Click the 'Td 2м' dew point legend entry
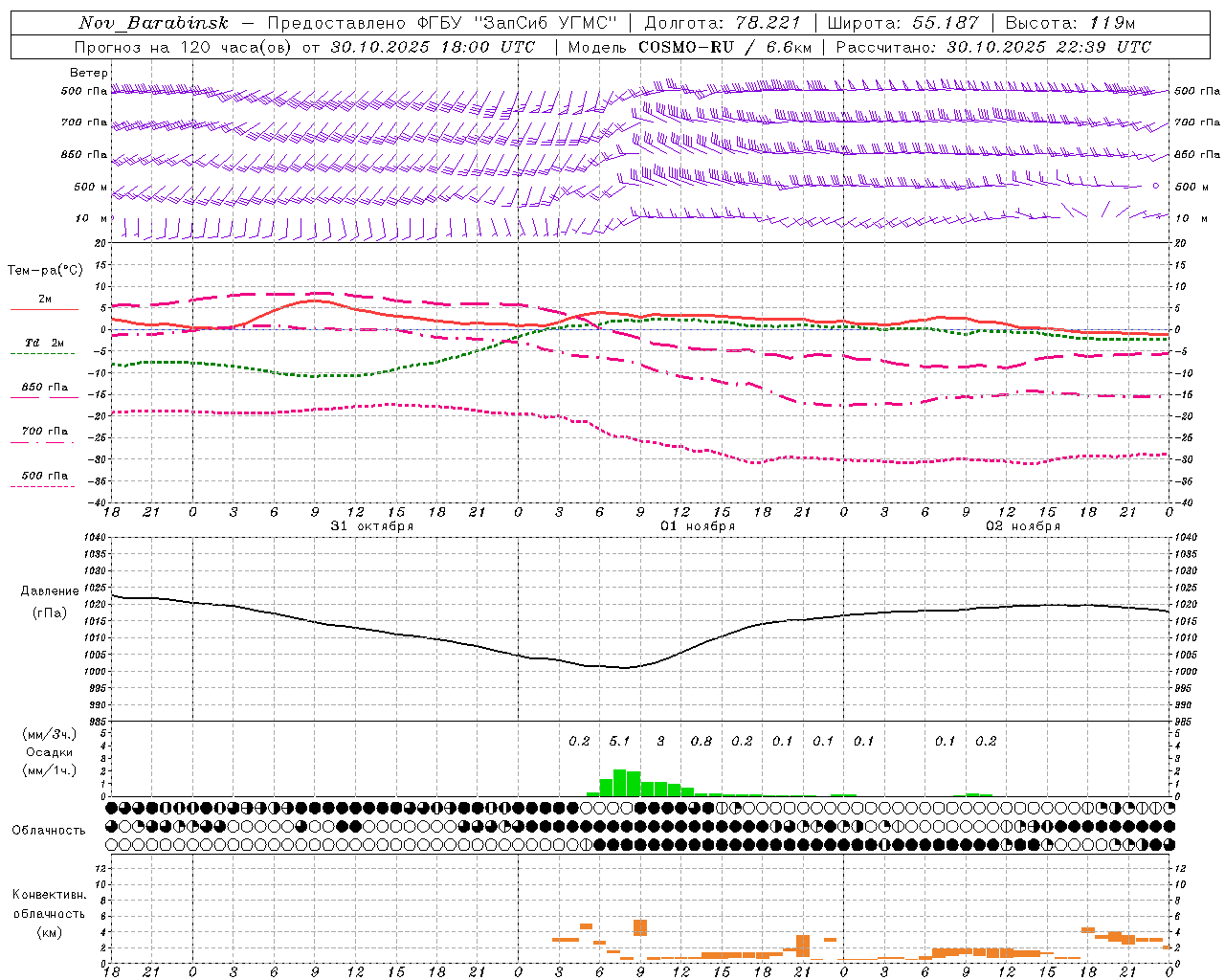1225x980 pixels. pos(45,343)
